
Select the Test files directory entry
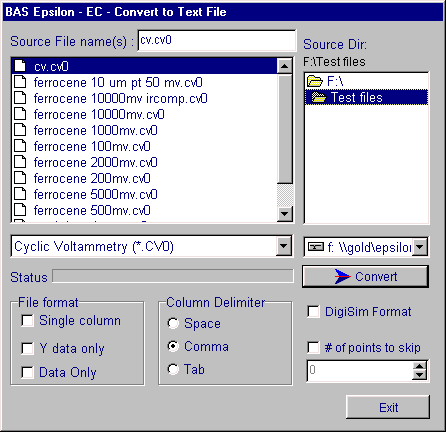point(366,97)
